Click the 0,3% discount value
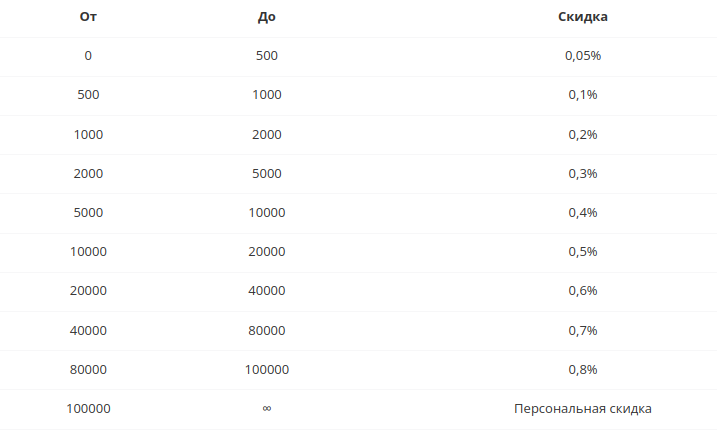The height and width of the screenshot is (430, 717). pos(583,173)
